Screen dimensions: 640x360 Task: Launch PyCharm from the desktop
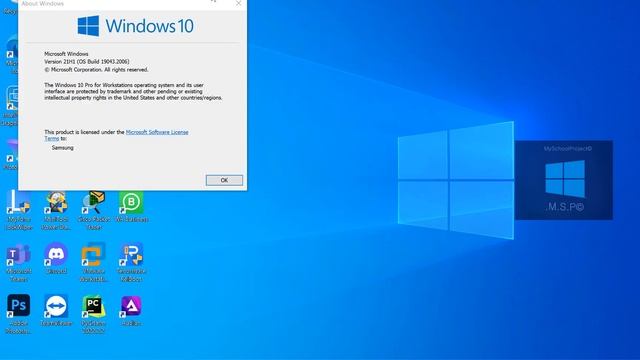pos(94,315)
